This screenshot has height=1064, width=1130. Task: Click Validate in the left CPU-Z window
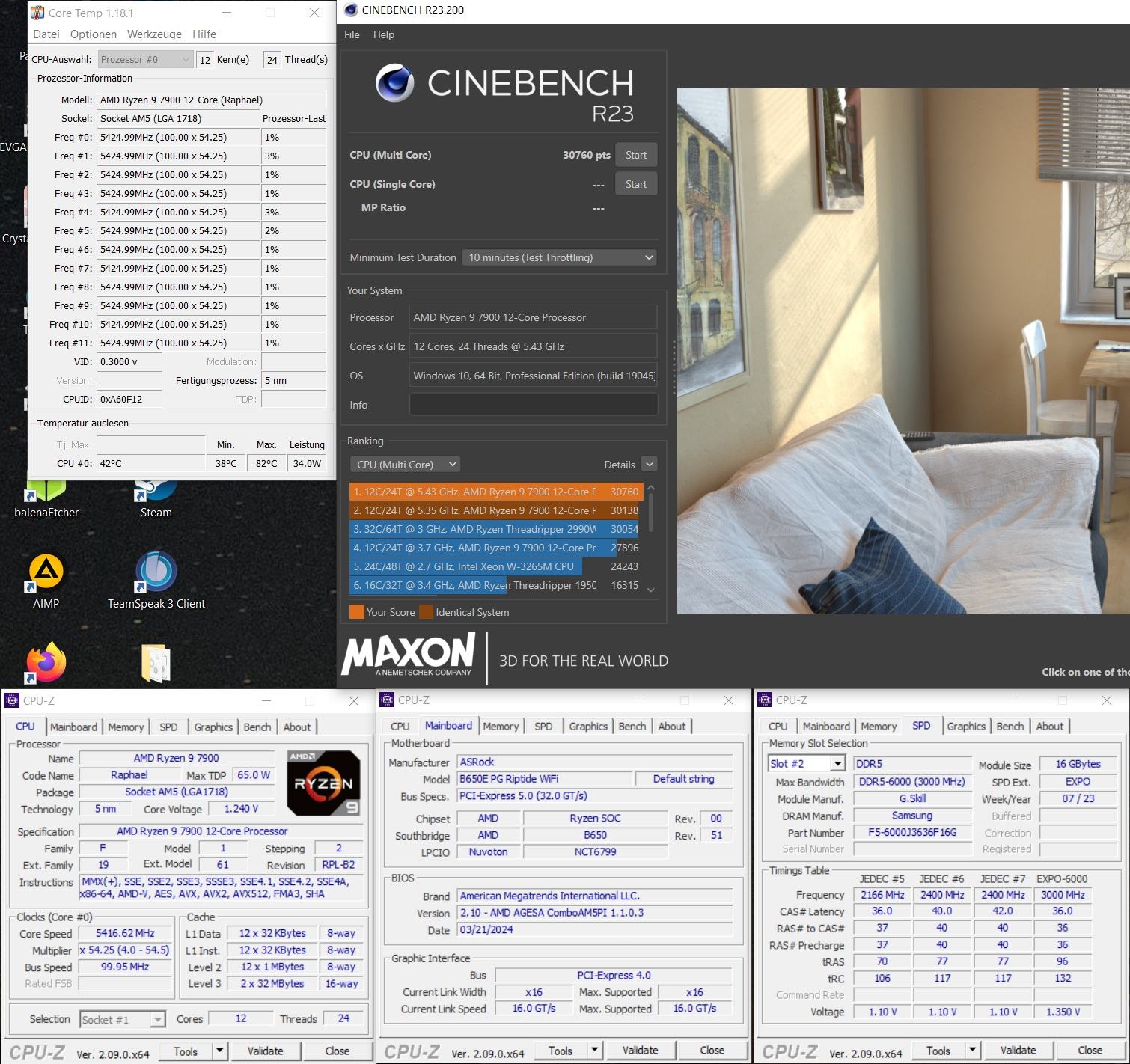pyautogui.click(x=266, y=1051)
